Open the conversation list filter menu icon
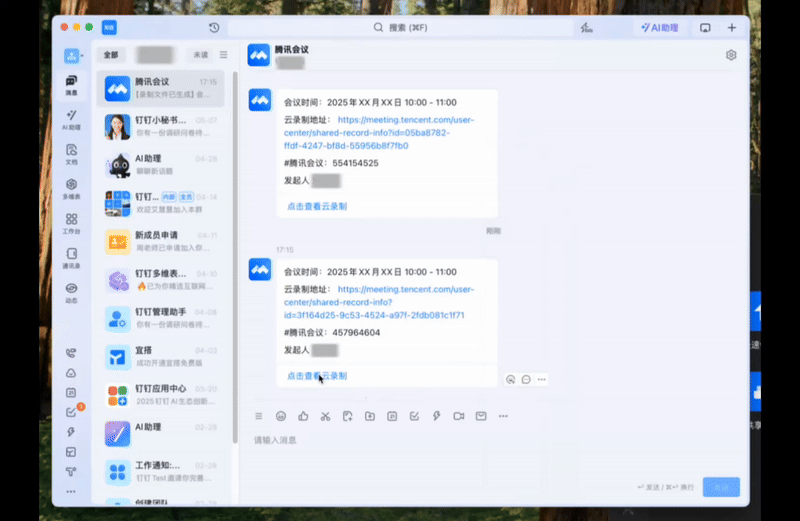 [x=223, y=55]
